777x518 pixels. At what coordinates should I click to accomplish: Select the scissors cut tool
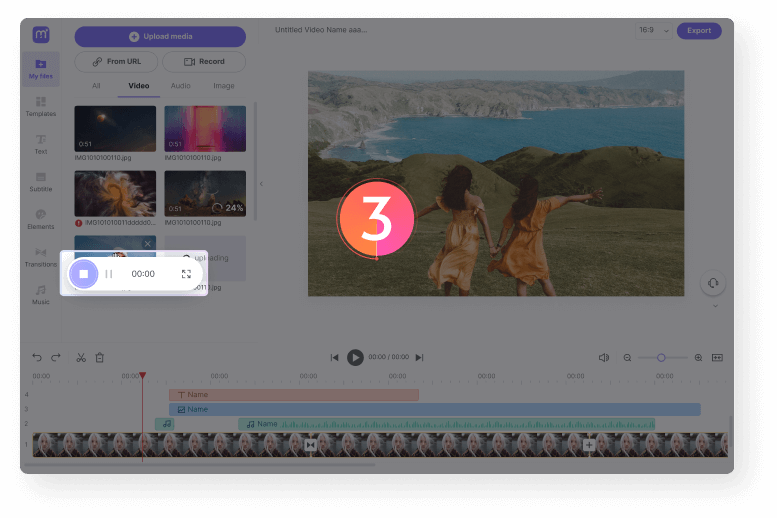(x=81, y=357)
